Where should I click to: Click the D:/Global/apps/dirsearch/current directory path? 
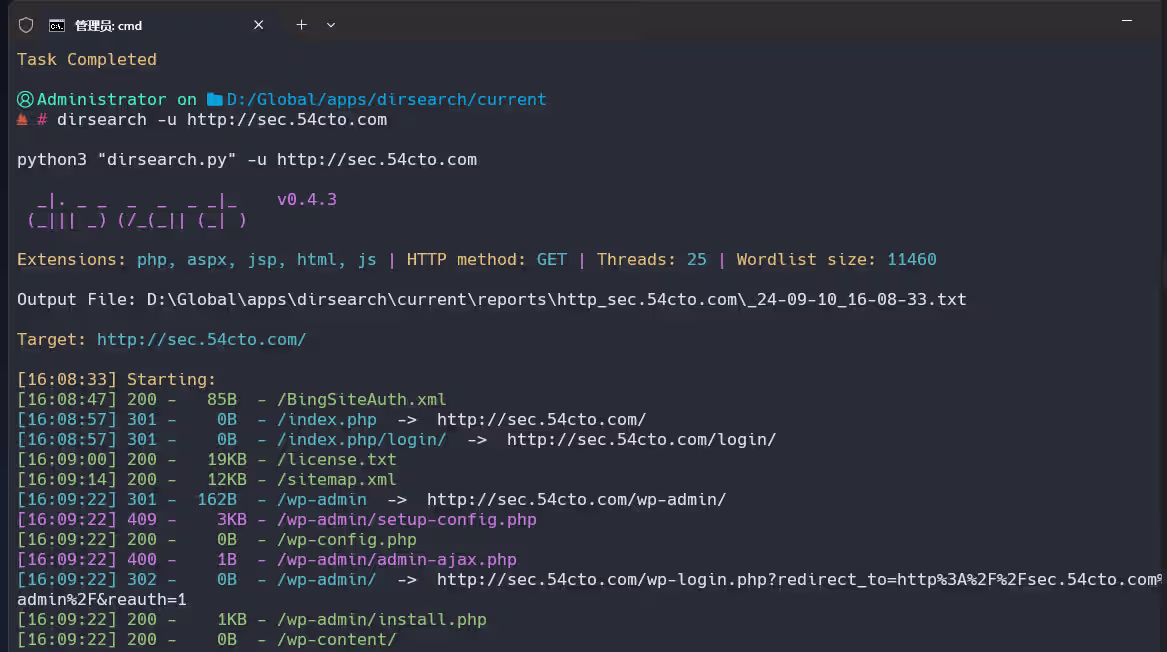point(386,100)
